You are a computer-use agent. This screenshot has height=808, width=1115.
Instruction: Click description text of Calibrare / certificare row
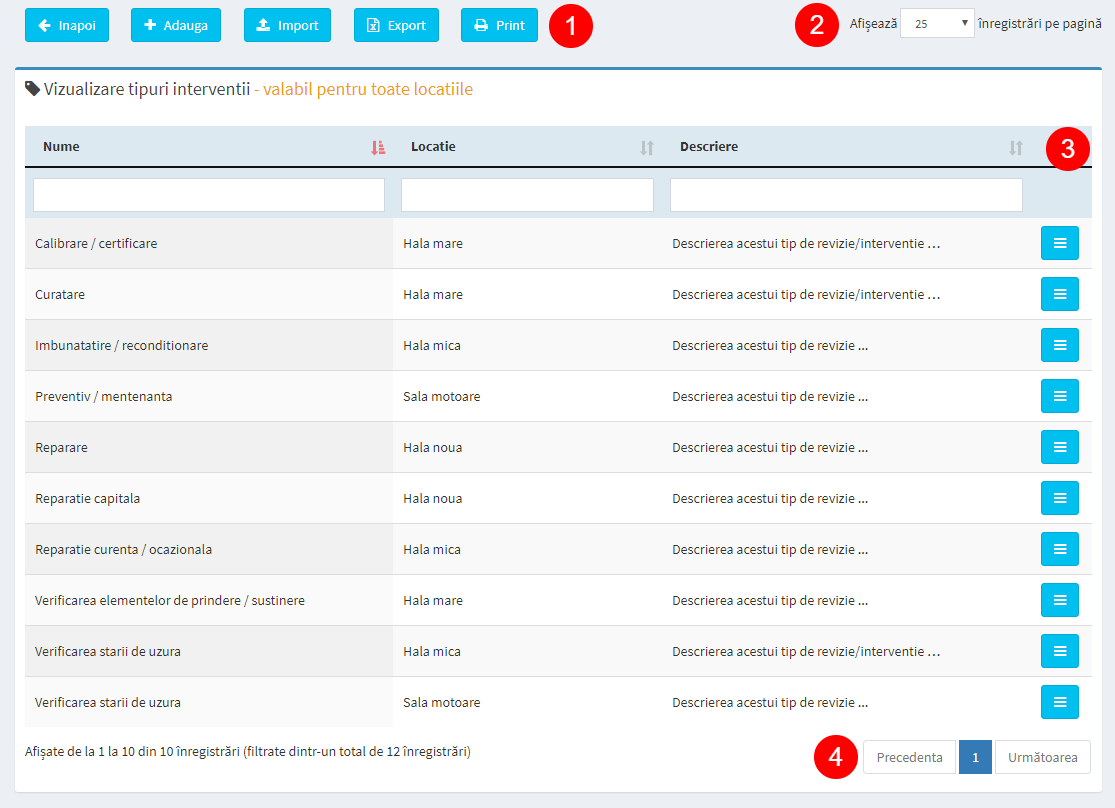pyautogui.click(x=806, y=243)
